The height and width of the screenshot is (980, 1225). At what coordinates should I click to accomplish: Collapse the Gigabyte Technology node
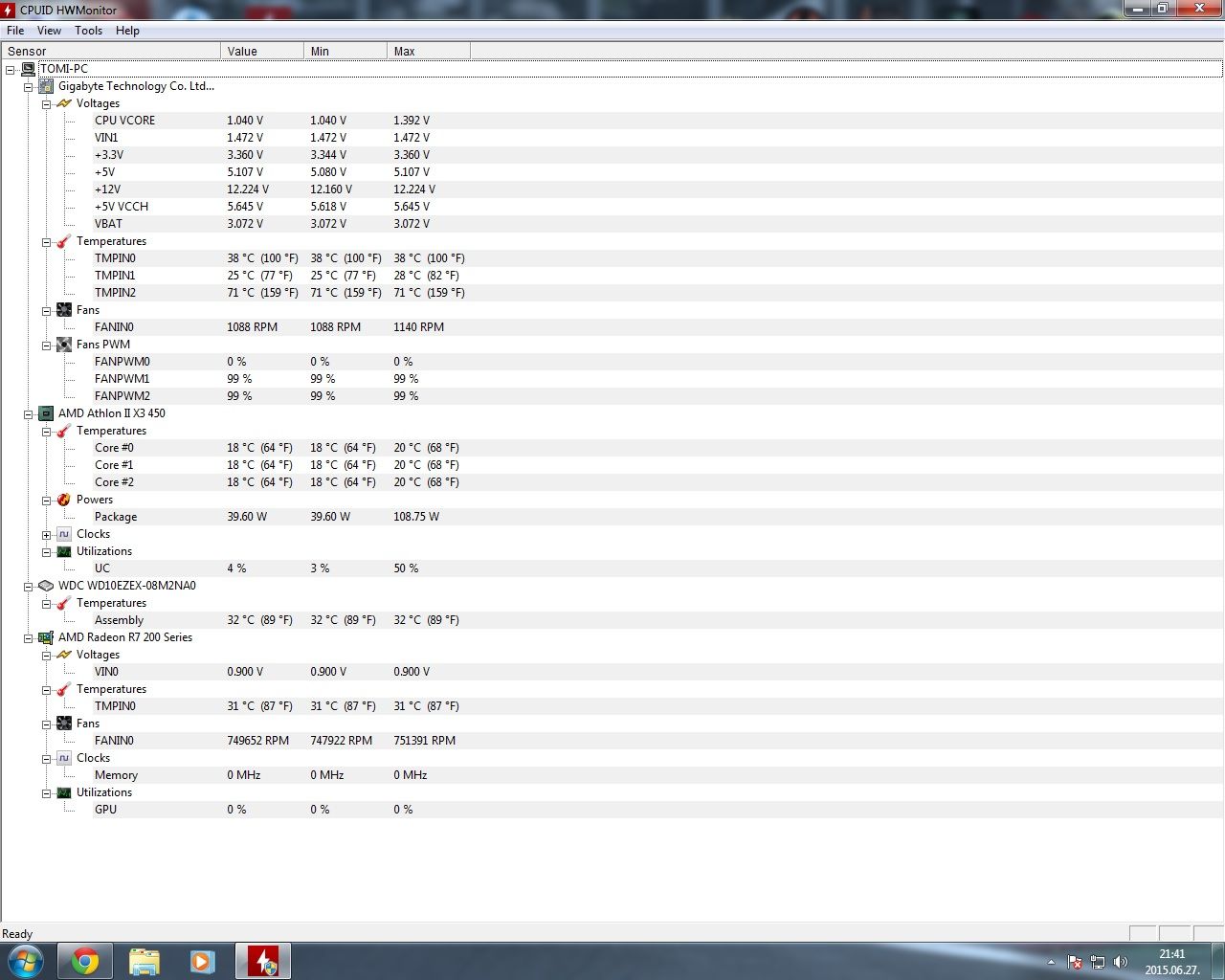click(29, 87)
